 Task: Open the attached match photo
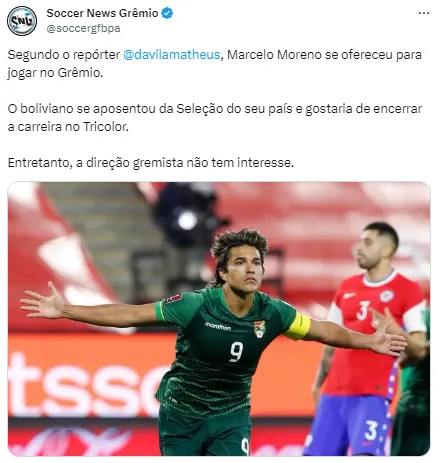[x=219, y=319]
